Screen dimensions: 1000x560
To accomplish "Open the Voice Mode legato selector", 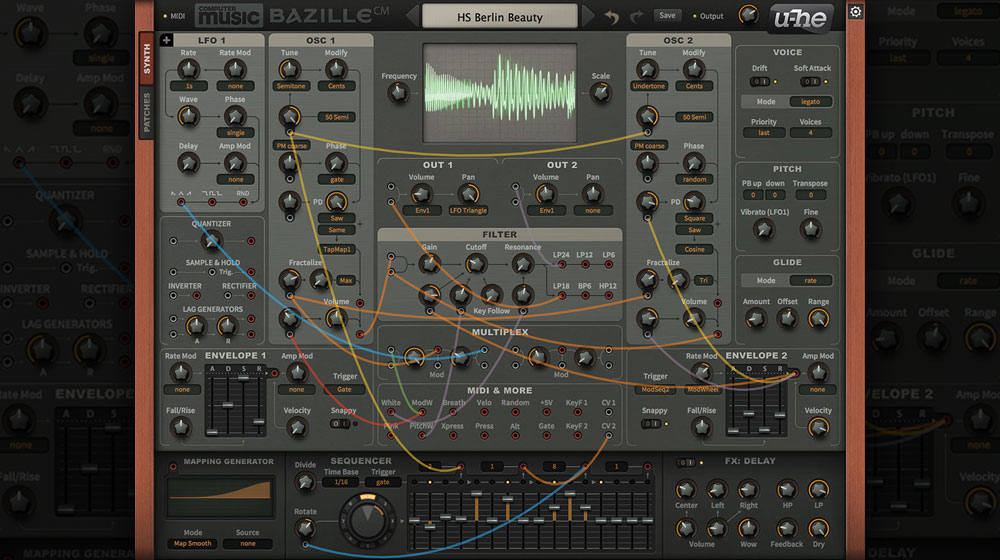I will [x=811, y=101].
